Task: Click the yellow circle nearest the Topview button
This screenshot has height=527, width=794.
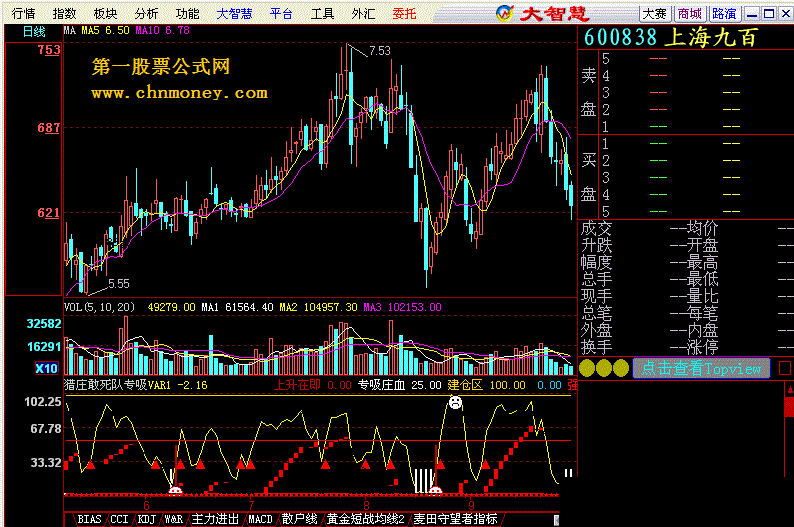Action: click(621, 368)
